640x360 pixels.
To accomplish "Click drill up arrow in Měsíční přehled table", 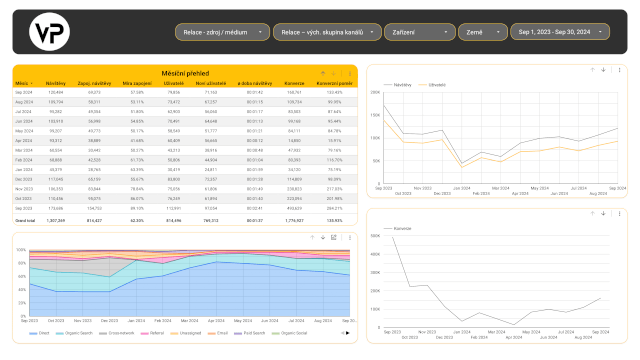I will [x=323, y=73].
